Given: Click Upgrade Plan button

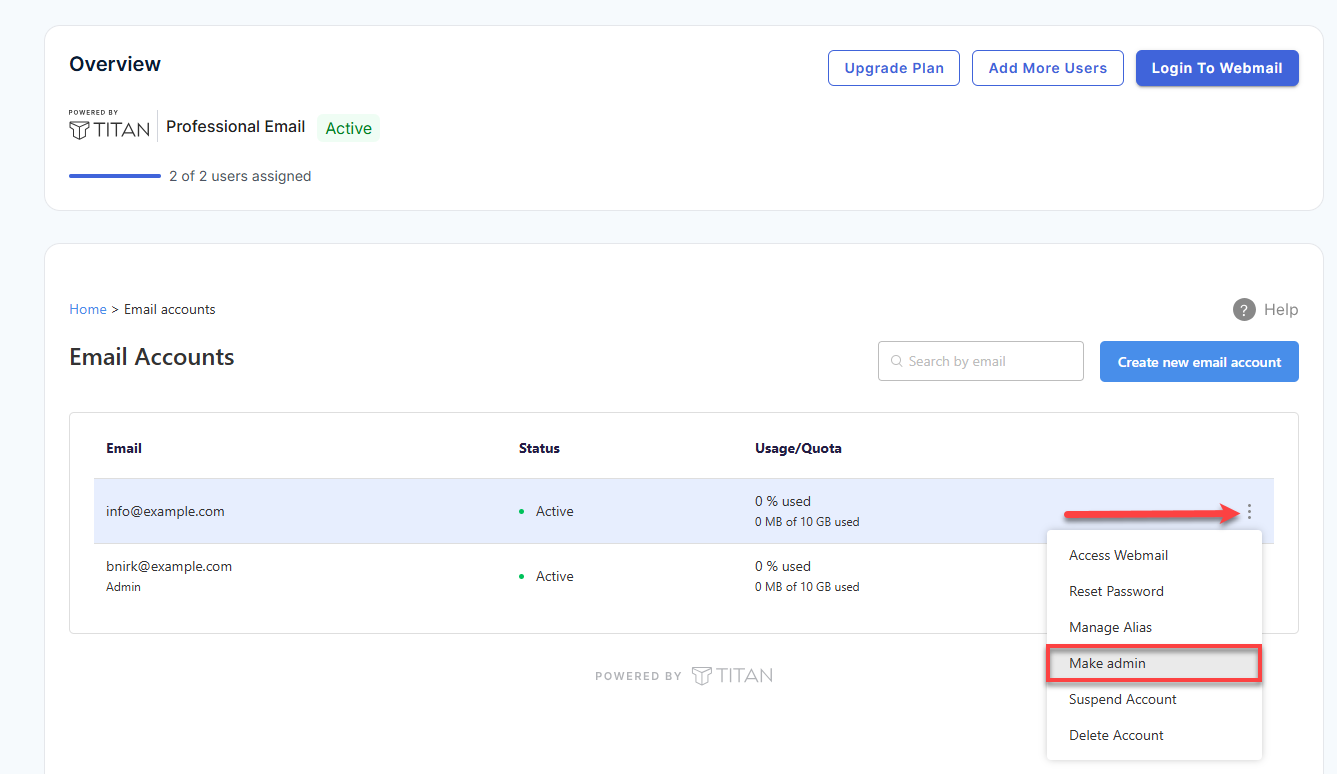Looking at the screenshot, I should (894, 68).
